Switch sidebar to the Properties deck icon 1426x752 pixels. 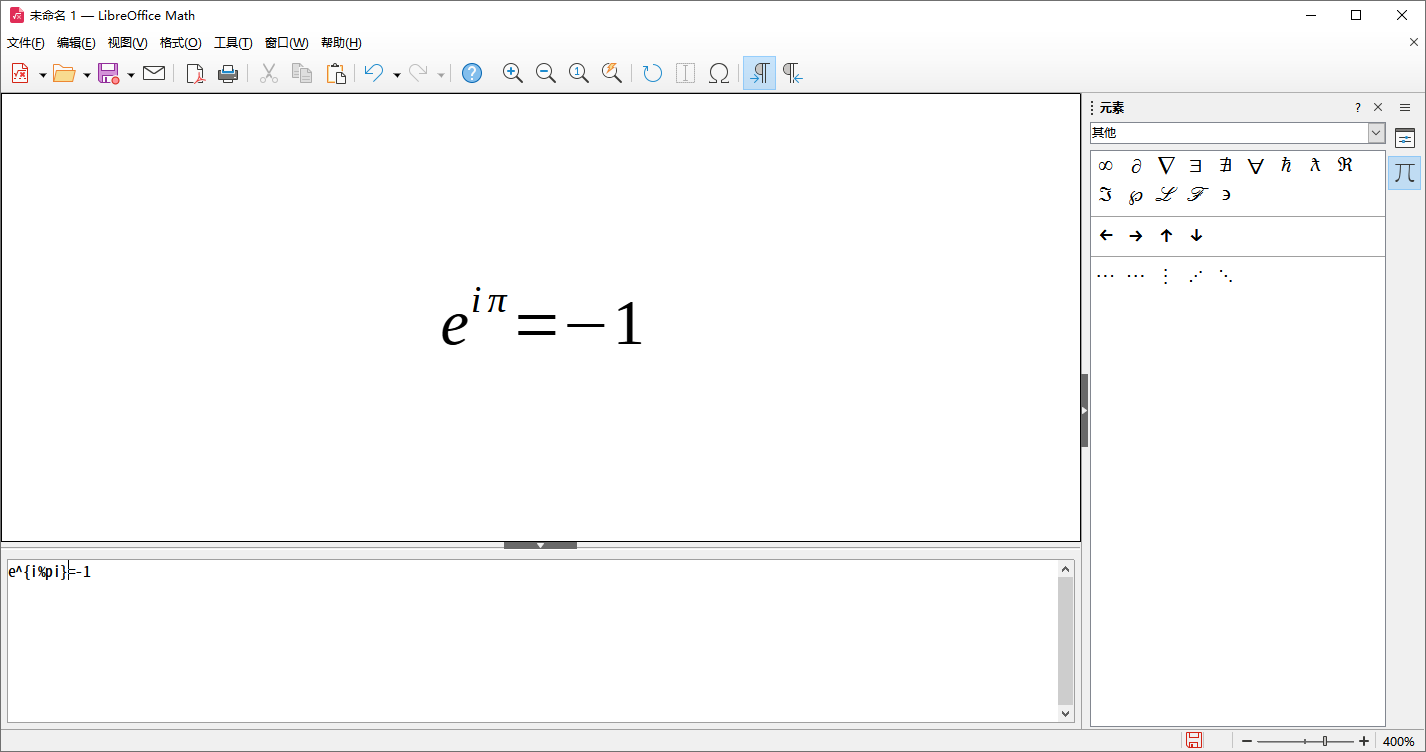point(1405,138)
